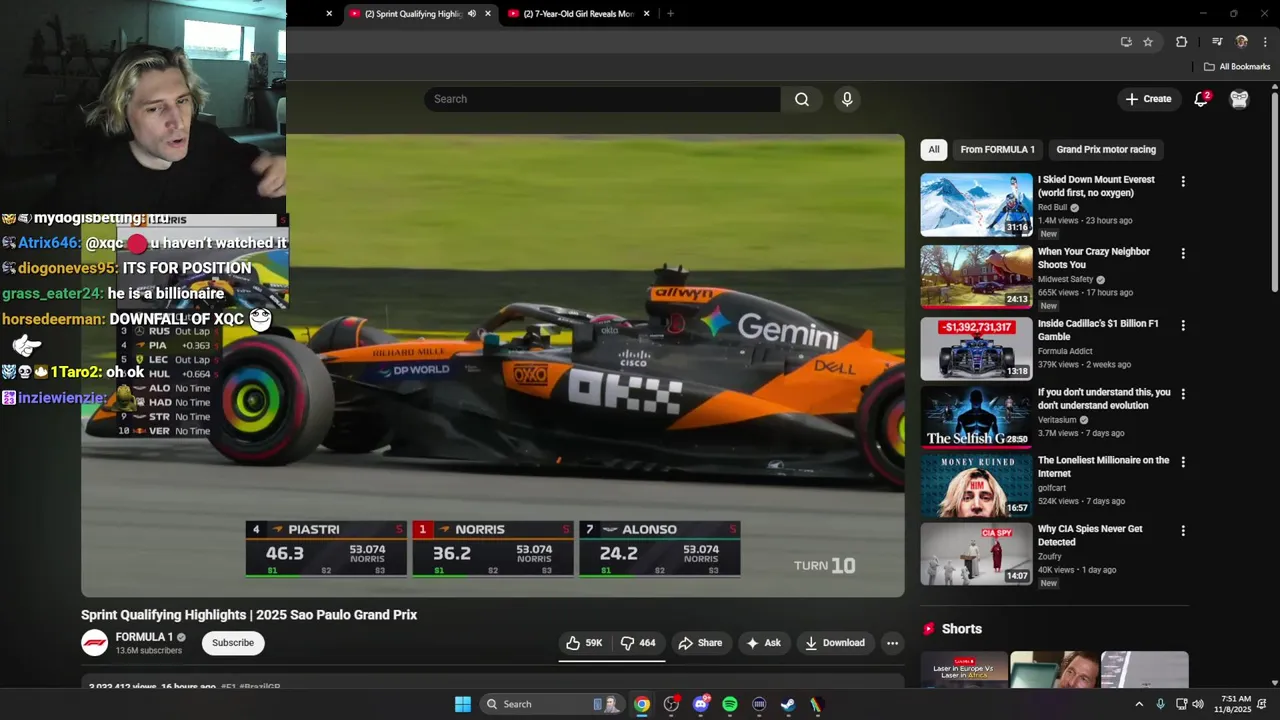Screen dimensions: 1280x720
Task: Open options for Skied Down Mount Everest video
Action: click(x=1183, y=182)
